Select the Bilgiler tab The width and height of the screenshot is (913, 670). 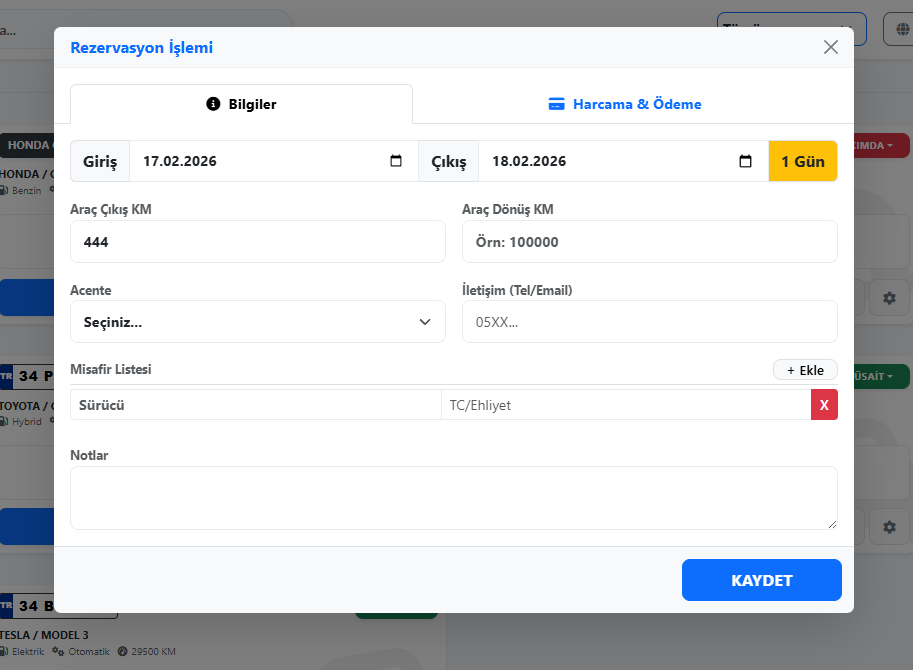[x=241, y=104]
